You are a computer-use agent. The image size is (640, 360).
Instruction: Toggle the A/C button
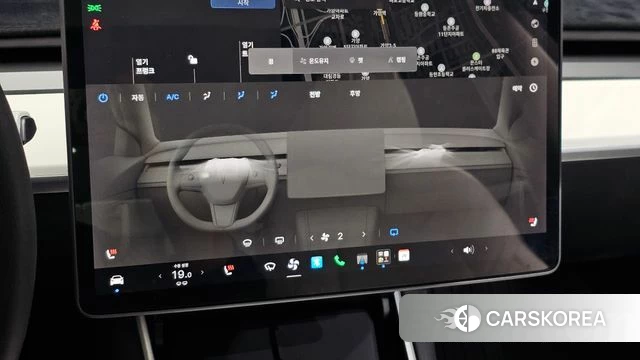(x=173, y=97)
